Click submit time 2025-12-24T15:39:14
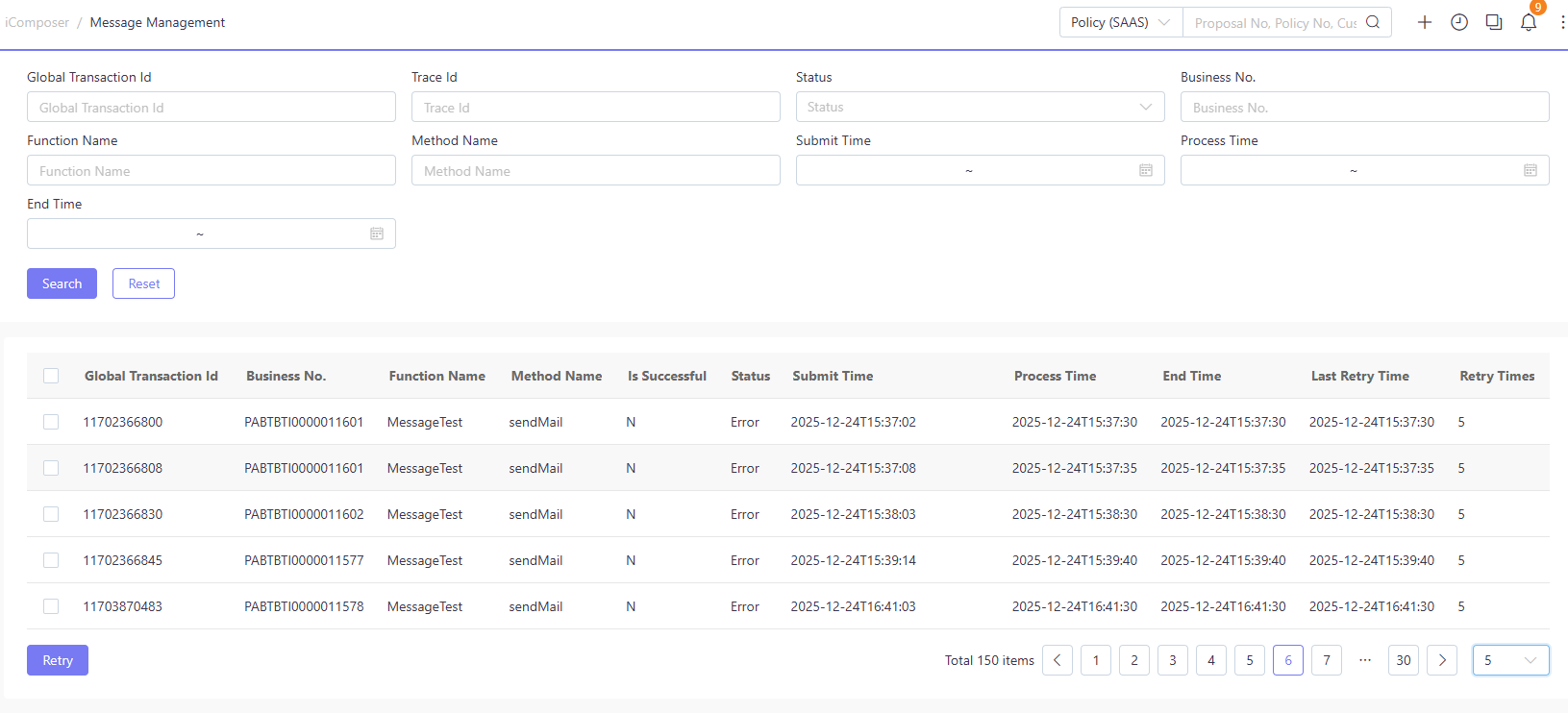The image size is (1568, 713). click(x=853, y=560)
